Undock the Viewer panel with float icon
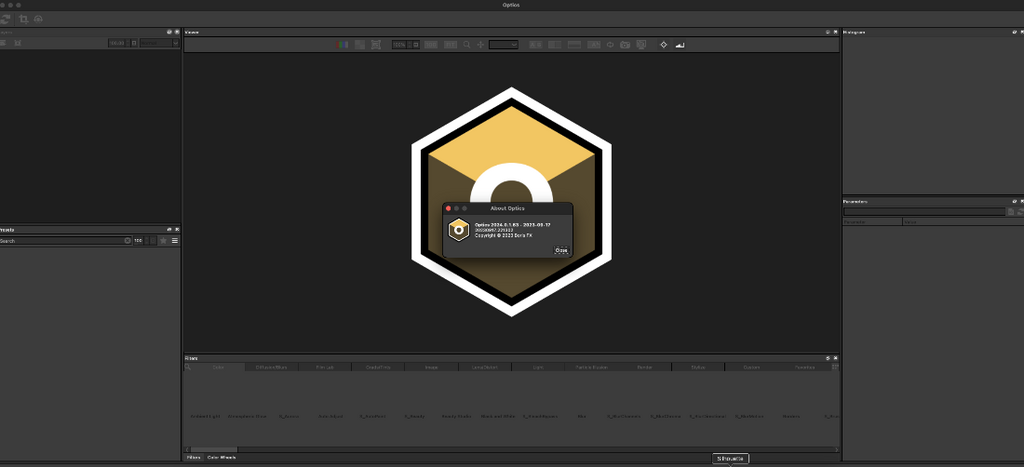This screenshot has height=467, width=1024. 827,31
